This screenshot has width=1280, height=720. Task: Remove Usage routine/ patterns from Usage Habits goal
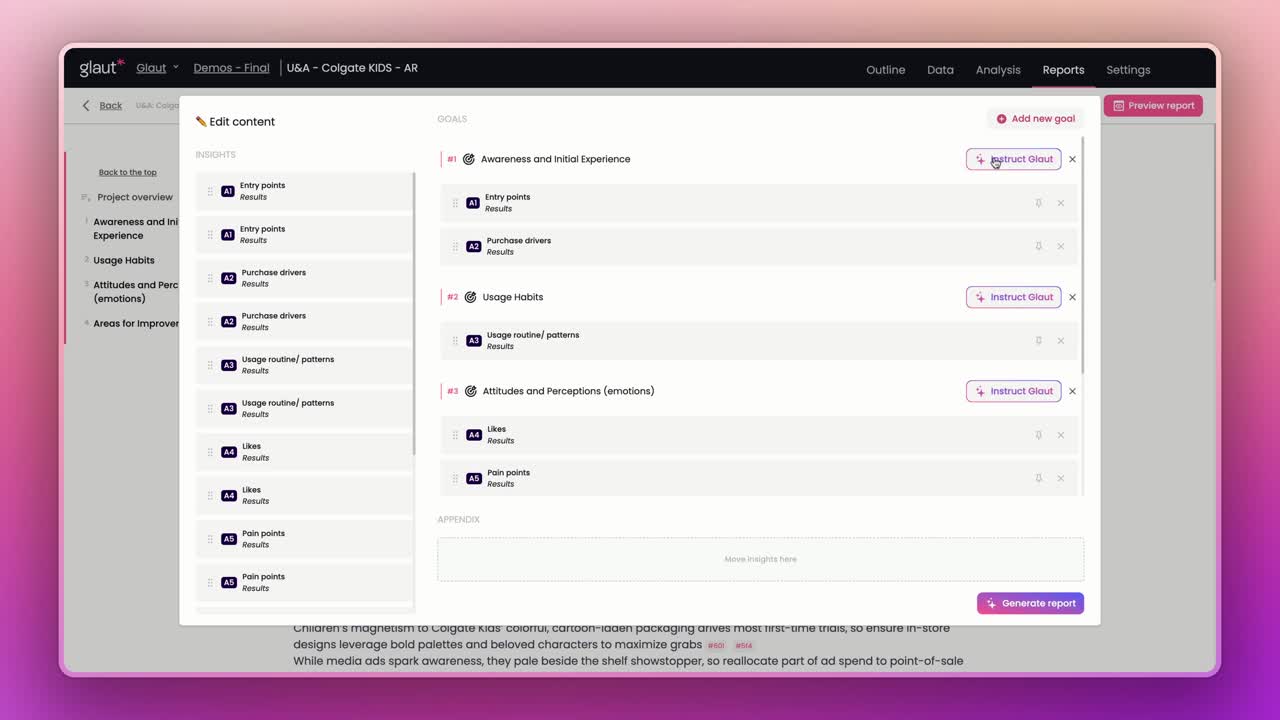(x=1061, y=341)
